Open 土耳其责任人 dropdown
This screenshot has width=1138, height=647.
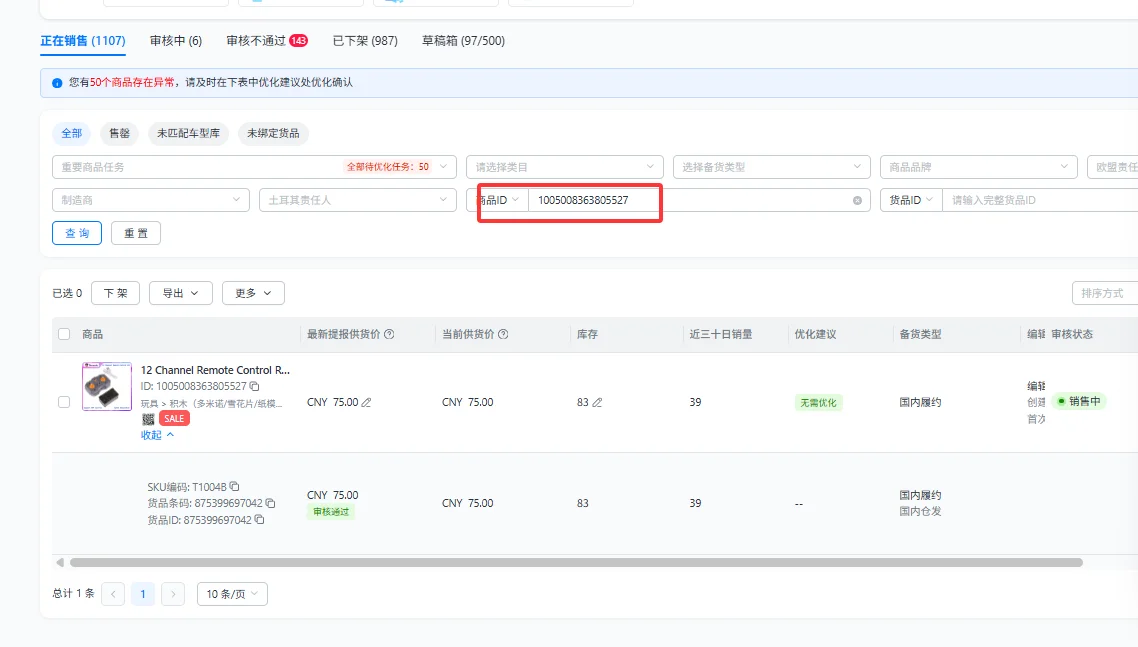coord(358,200)
